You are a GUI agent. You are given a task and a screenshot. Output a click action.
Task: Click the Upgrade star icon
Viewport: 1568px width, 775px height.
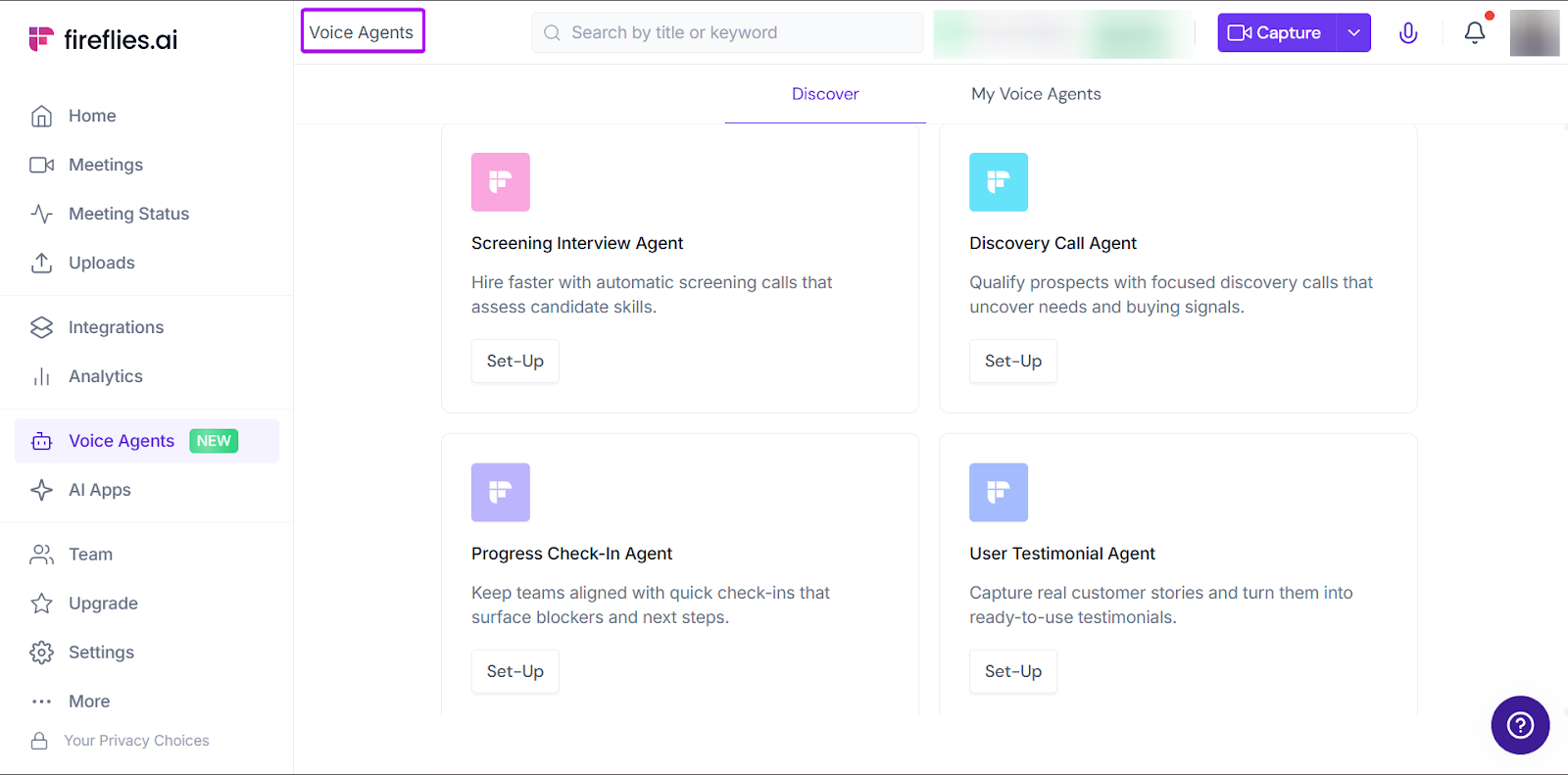[x=41, y=604]
